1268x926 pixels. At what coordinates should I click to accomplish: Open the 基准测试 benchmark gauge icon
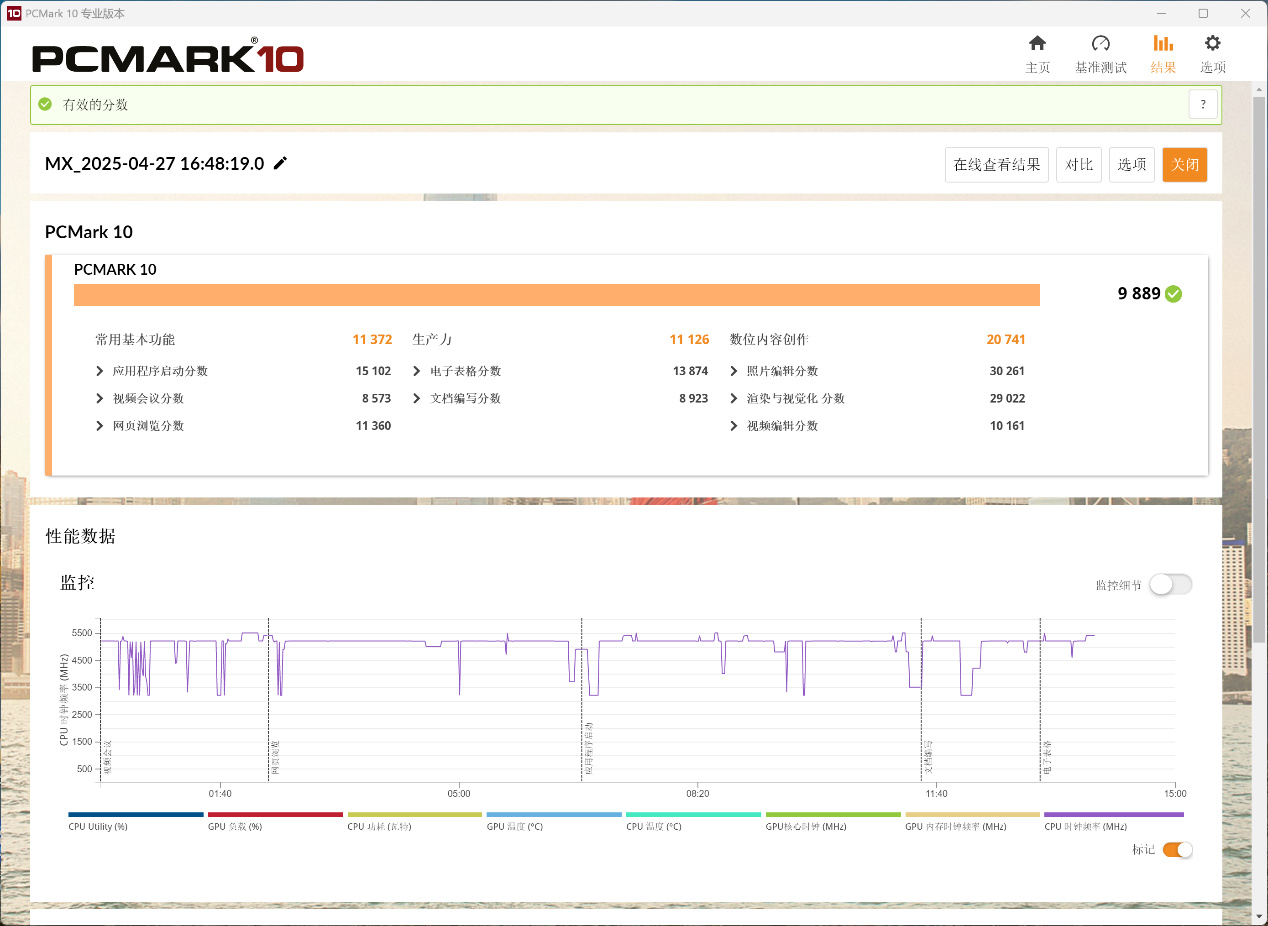pyautogui.click(x=1100, y=43)
